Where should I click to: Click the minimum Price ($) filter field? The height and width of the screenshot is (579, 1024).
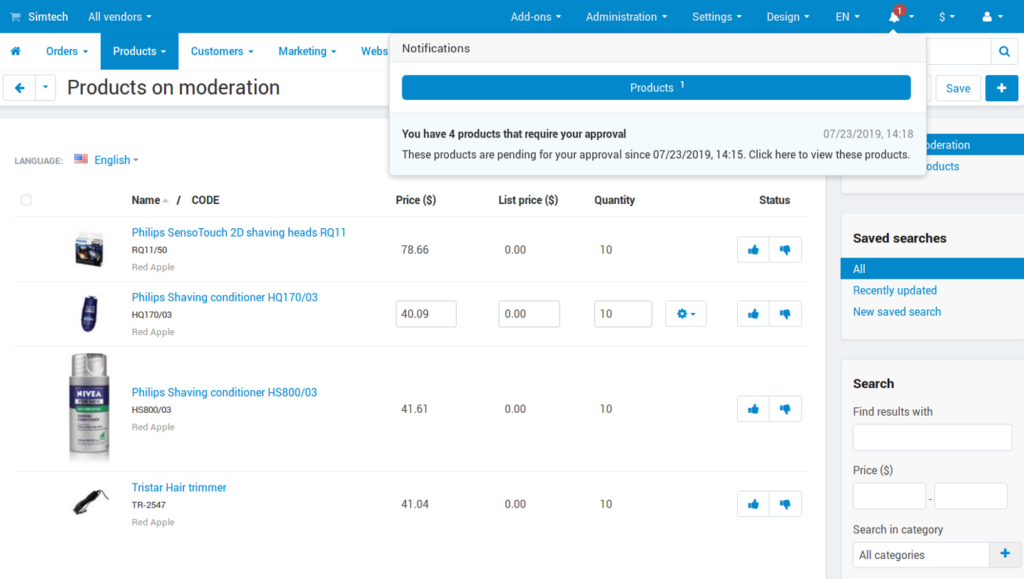[889, 496]
